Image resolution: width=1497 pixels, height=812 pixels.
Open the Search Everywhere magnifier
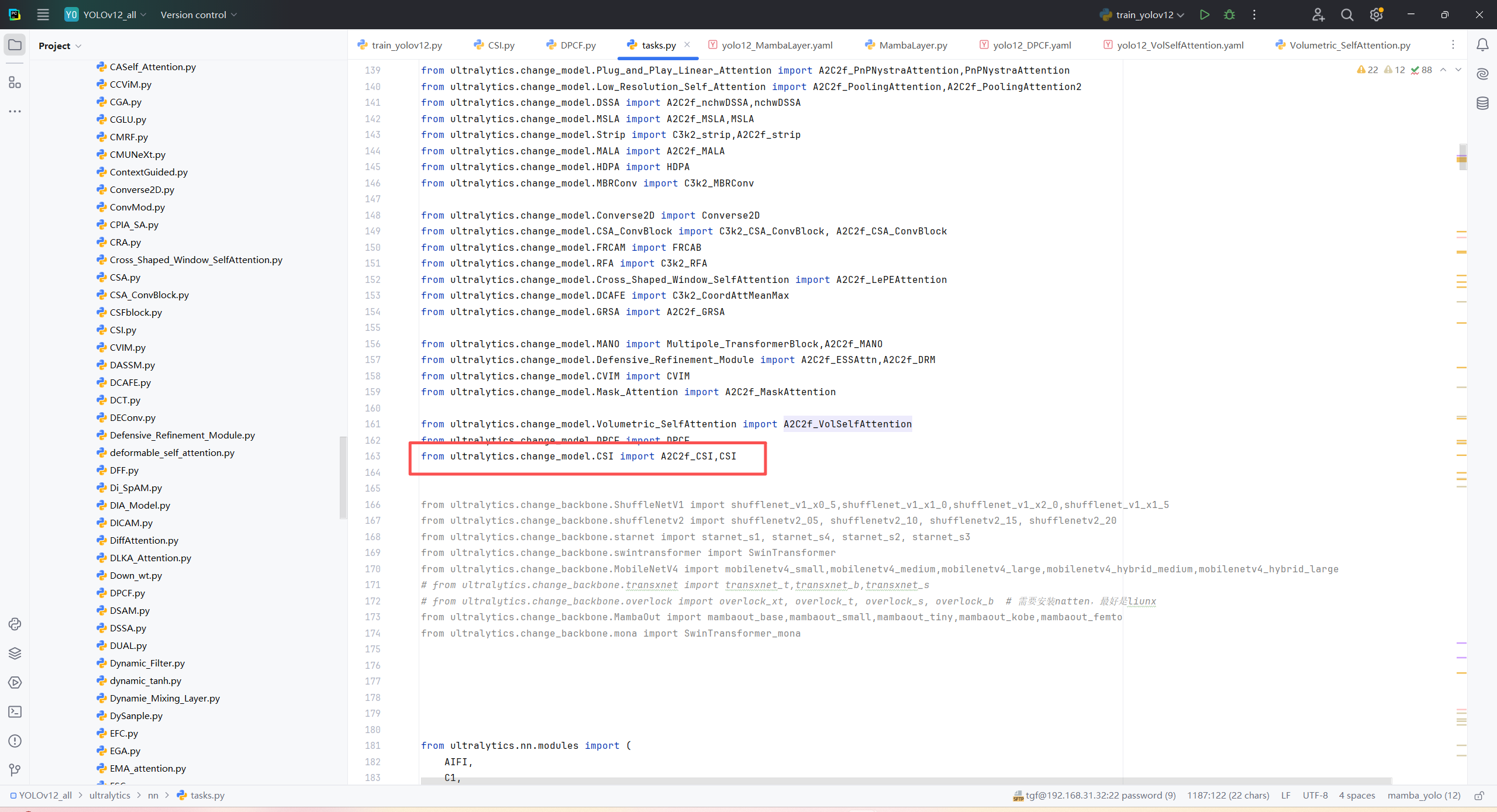pyautogui.click(x=1347, y=15)
